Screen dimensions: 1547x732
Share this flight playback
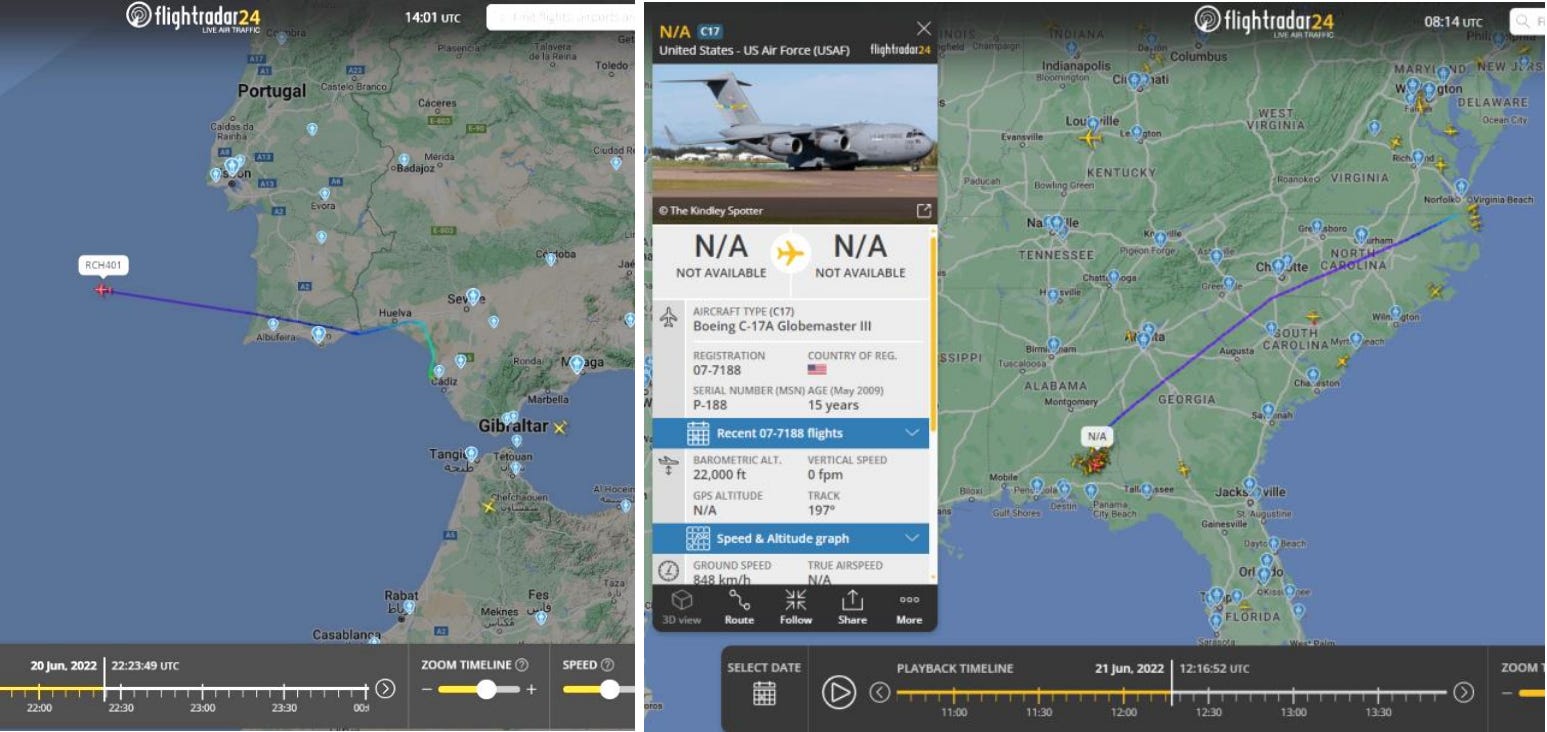click(x=852, y=607)
